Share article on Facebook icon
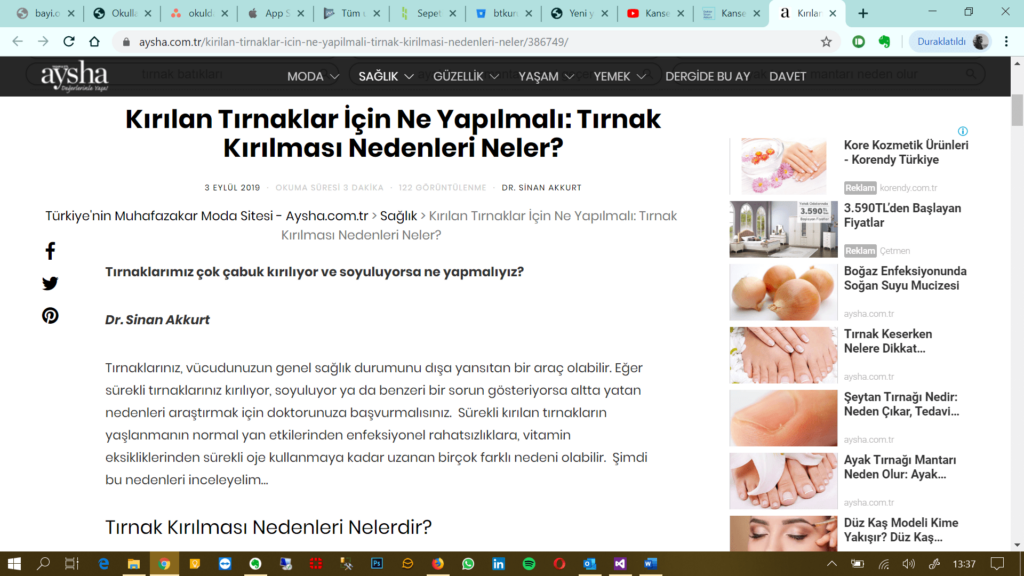The width and height of the screenshot is (1024, 576). click(x=50, y=251)
